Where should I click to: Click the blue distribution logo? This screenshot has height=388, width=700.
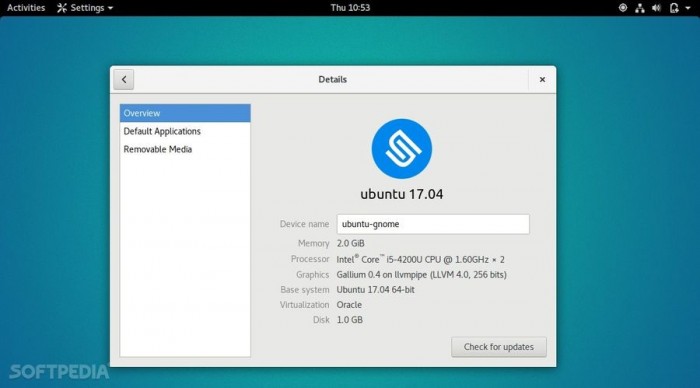pos(402,149)
